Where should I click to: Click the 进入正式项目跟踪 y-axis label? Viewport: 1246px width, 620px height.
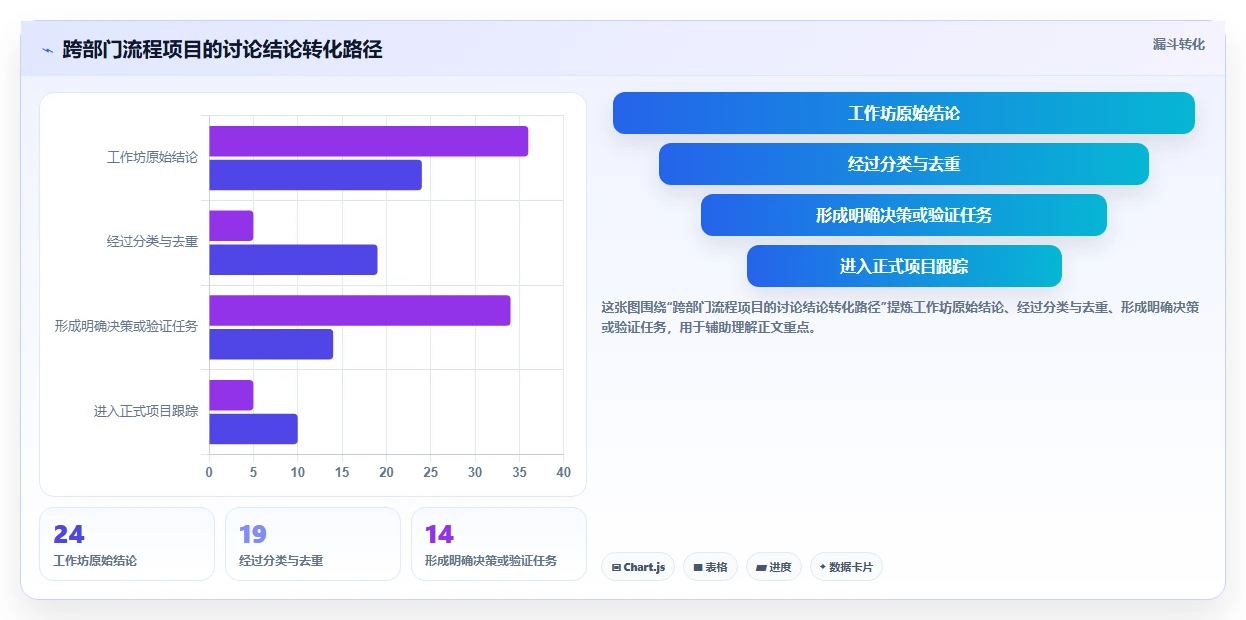[146, 411]
